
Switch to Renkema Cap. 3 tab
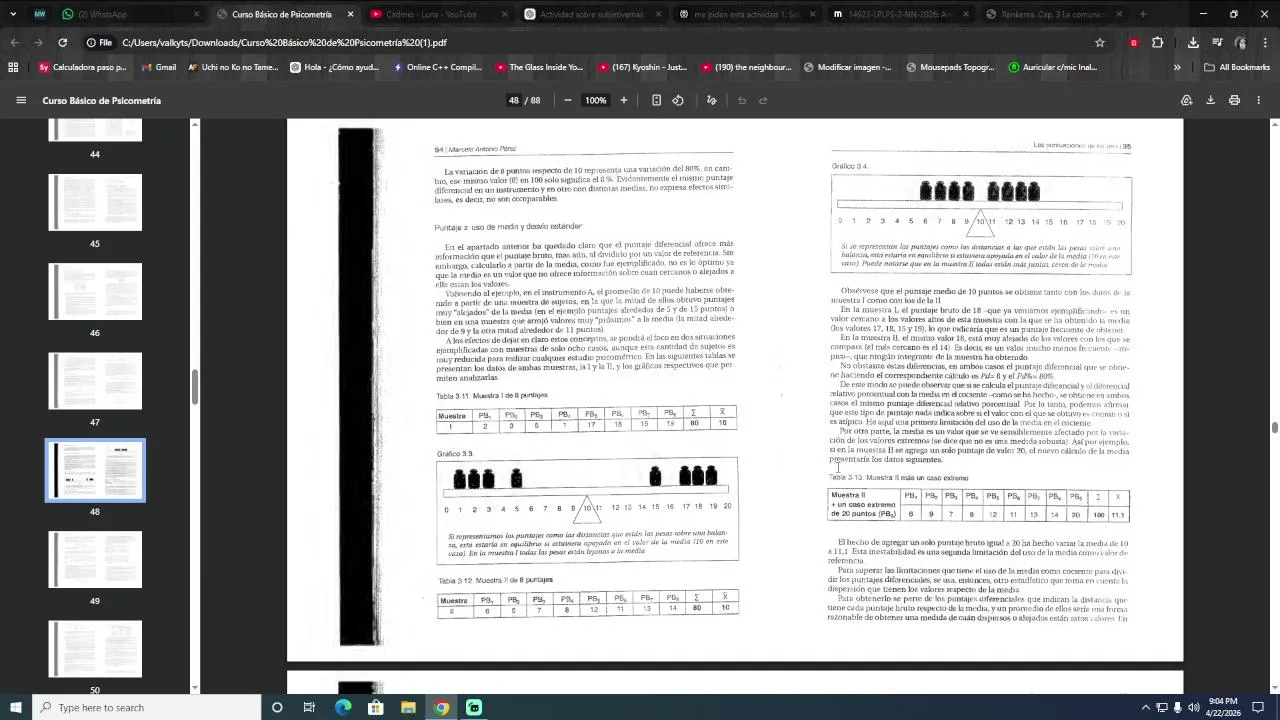pos(1054,14)
